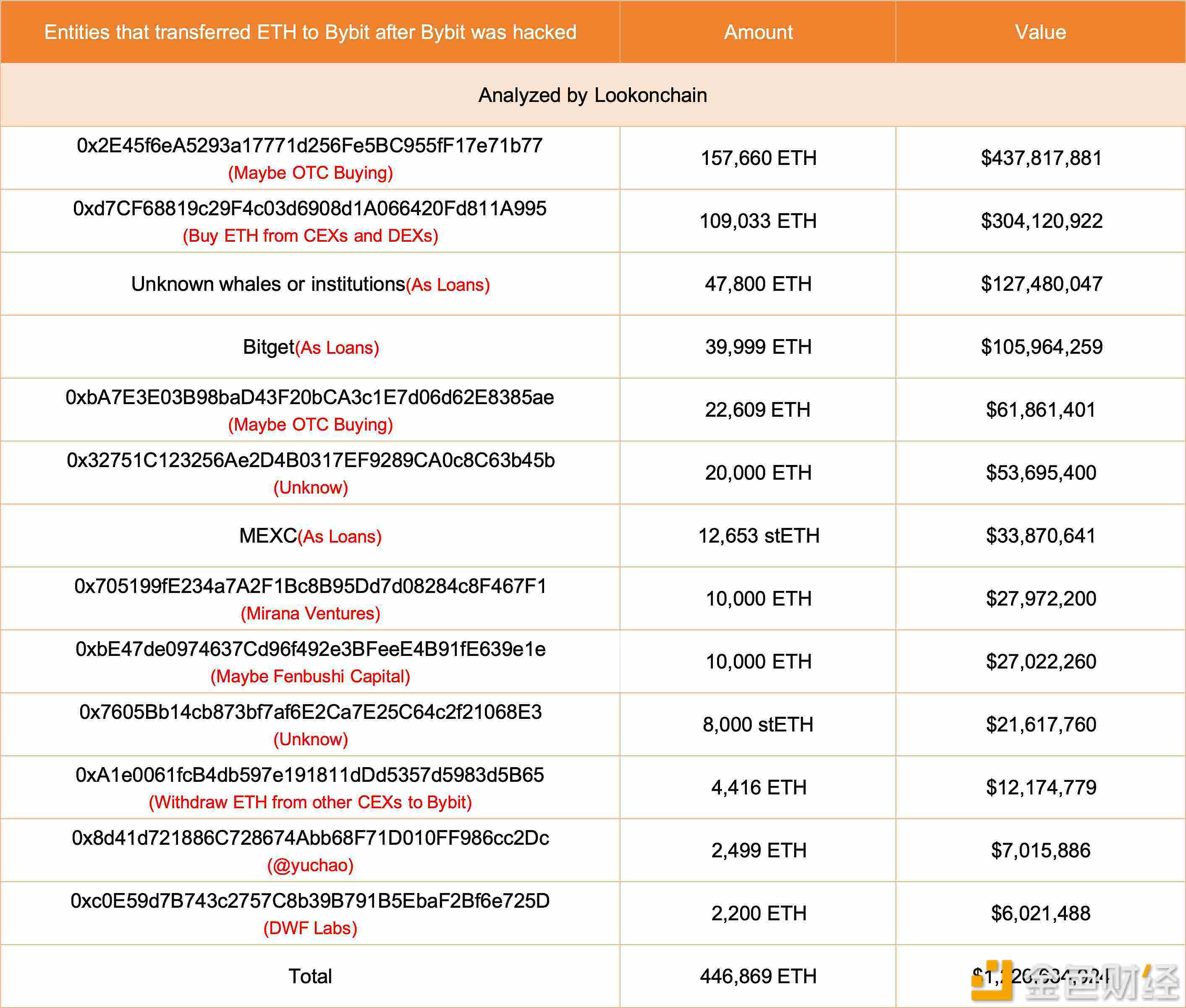
Task: Click the 20,000 ETH amount cell
Action: tap(759, 472)
